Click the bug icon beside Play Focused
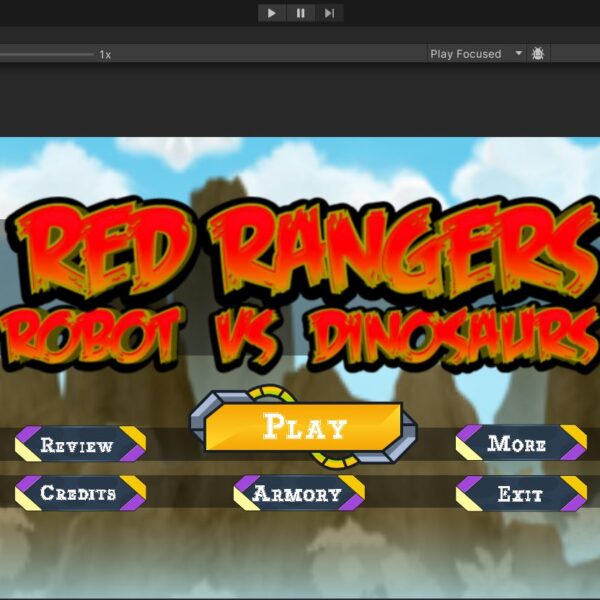Image resolution: width=600 pixels, height=600 pixels. click(x=538, y=54)
